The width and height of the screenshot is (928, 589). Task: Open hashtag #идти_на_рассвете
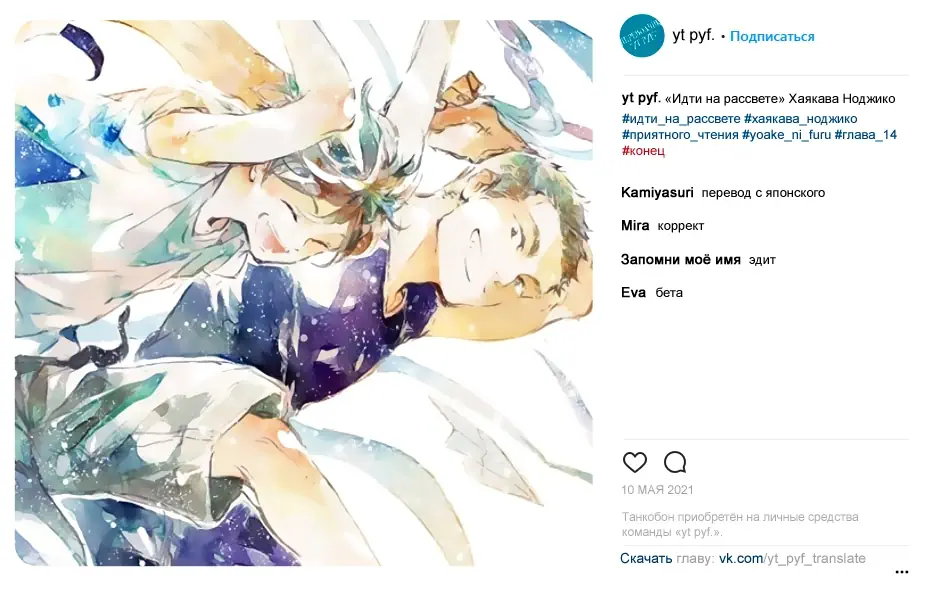click(681, 119)
